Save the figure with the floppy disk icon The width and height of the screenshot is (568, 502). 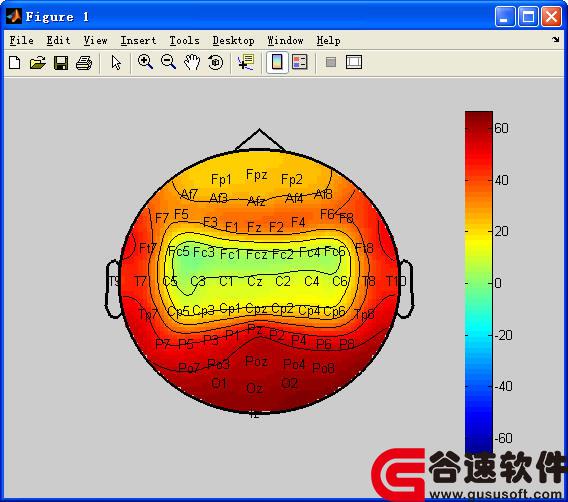61,63
